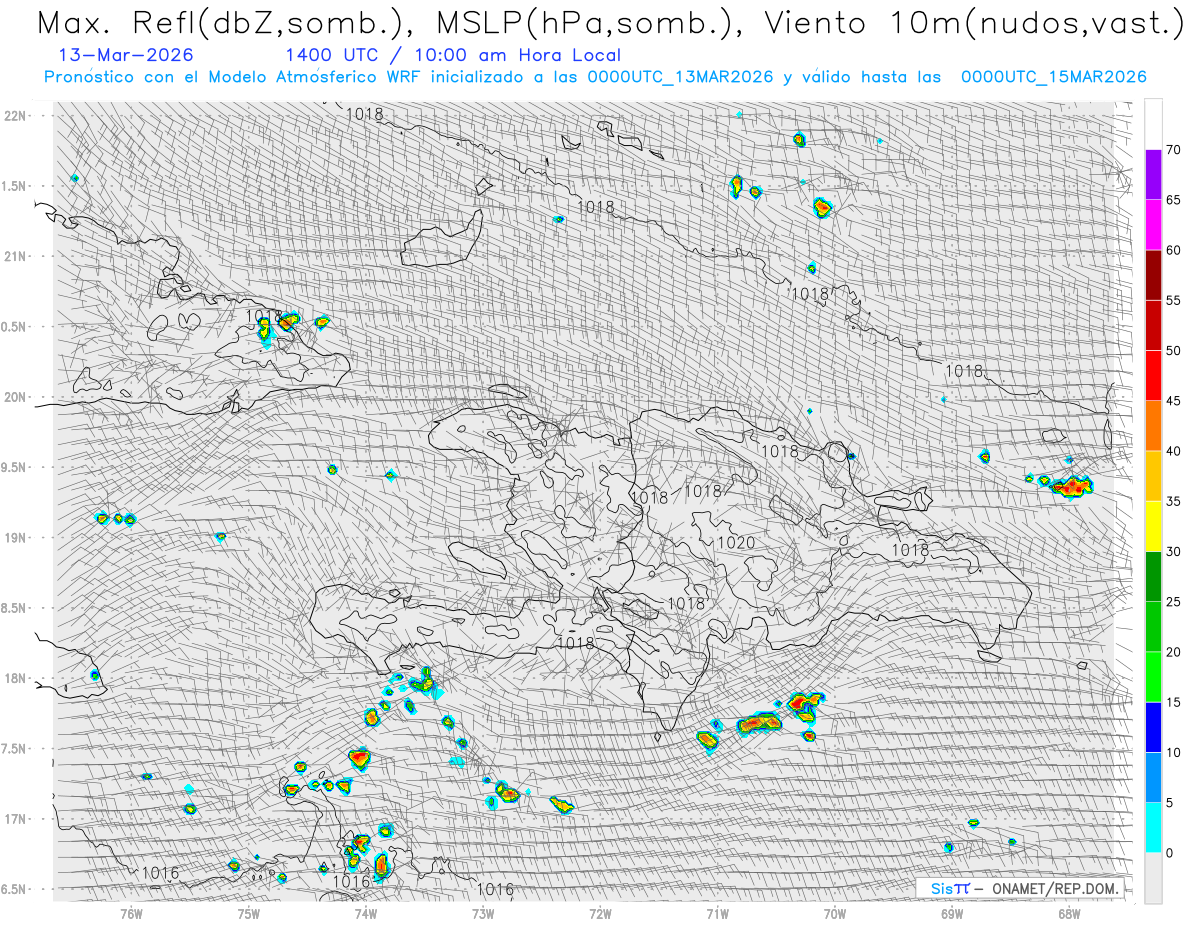Click the '76W' longitude label
Screen dimensions: 1200x927
pos(131,912)
